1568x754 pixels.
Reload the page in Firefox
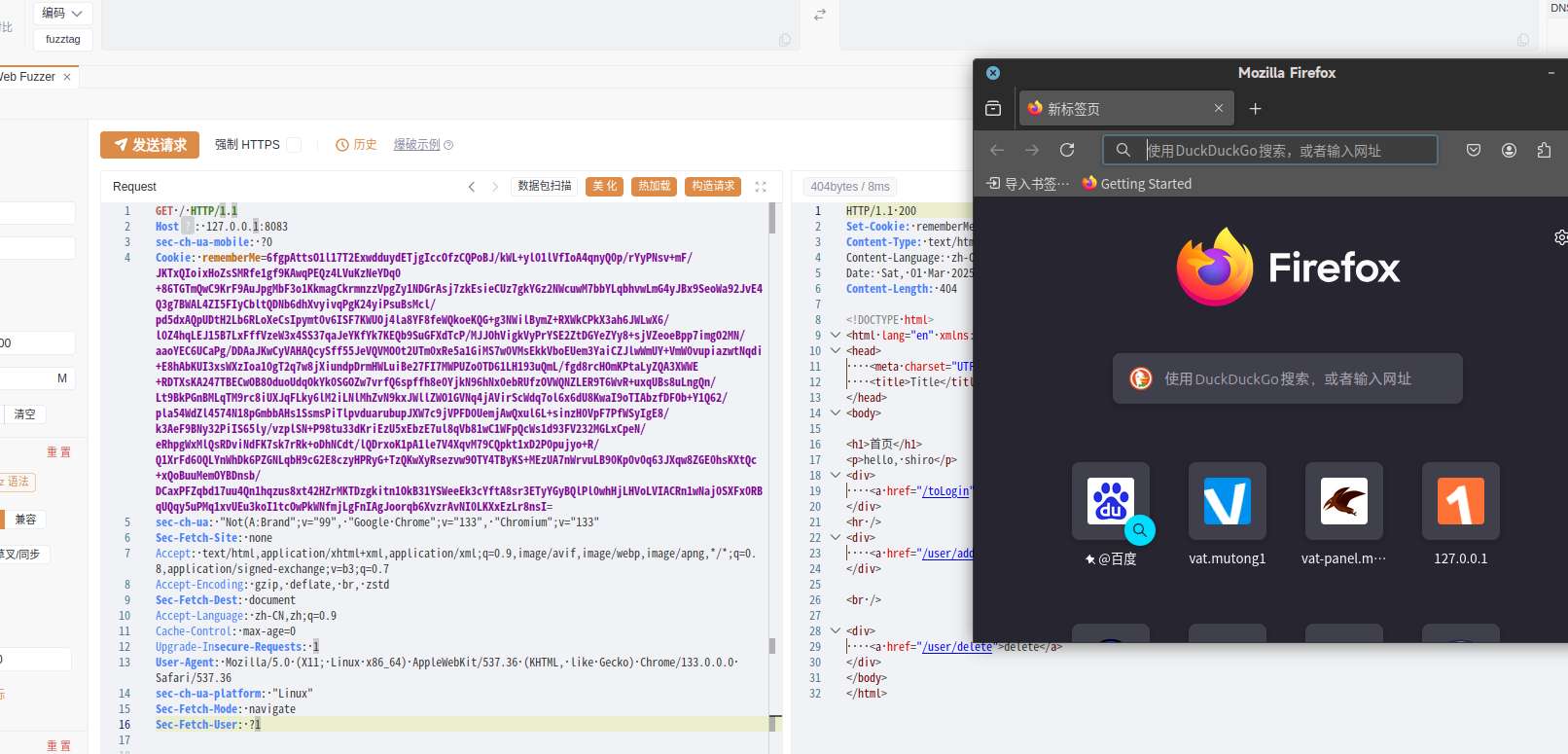coord(1067,150)
